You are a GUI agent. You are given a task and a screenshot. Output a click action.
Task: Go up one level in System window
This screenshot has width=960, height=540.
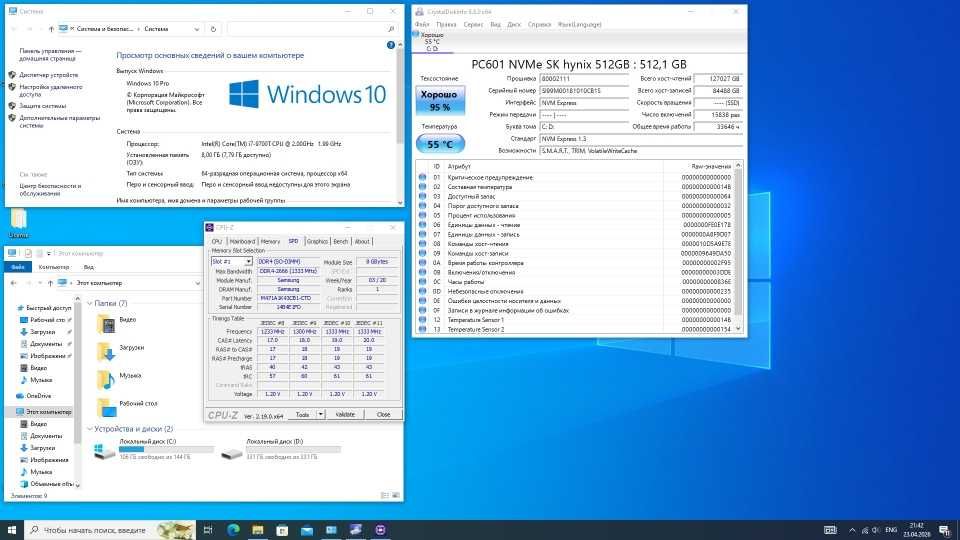pyautogui.click(x=51, y=29)
